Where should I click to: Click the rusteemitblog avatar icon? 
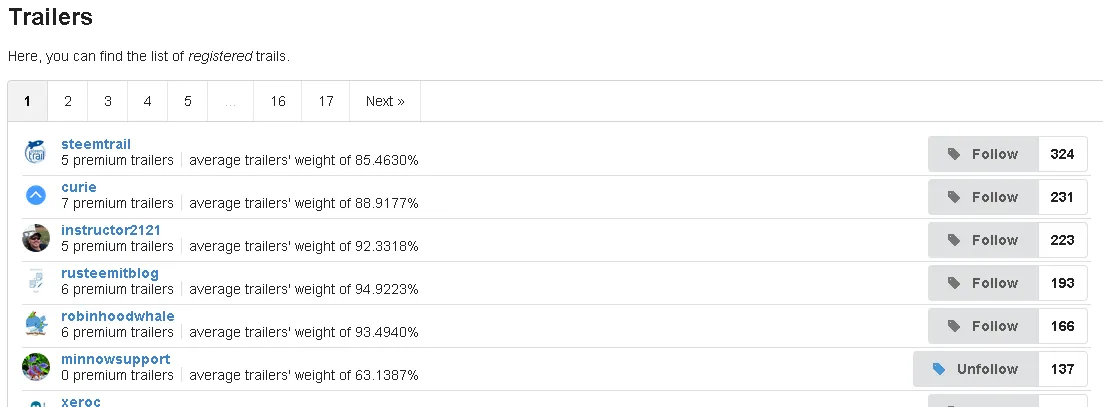tap(36, 281)
